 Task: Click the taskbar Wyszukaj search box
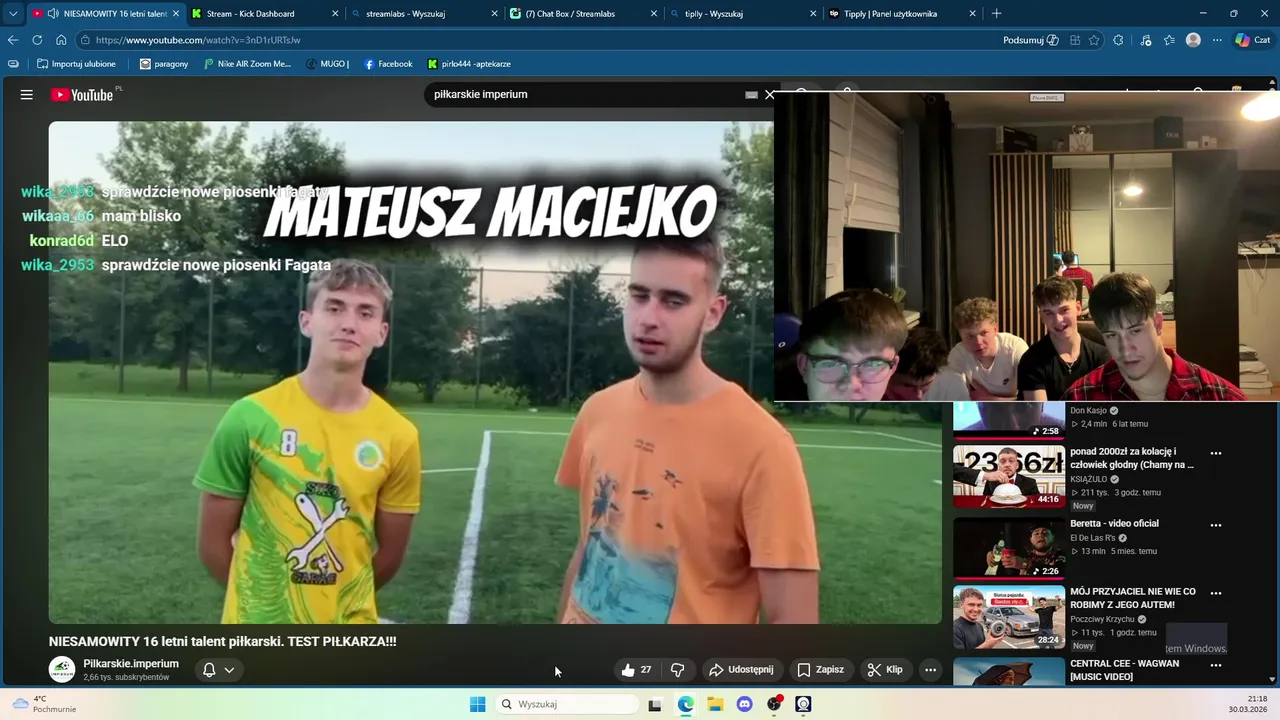click(x=567, y=704)
